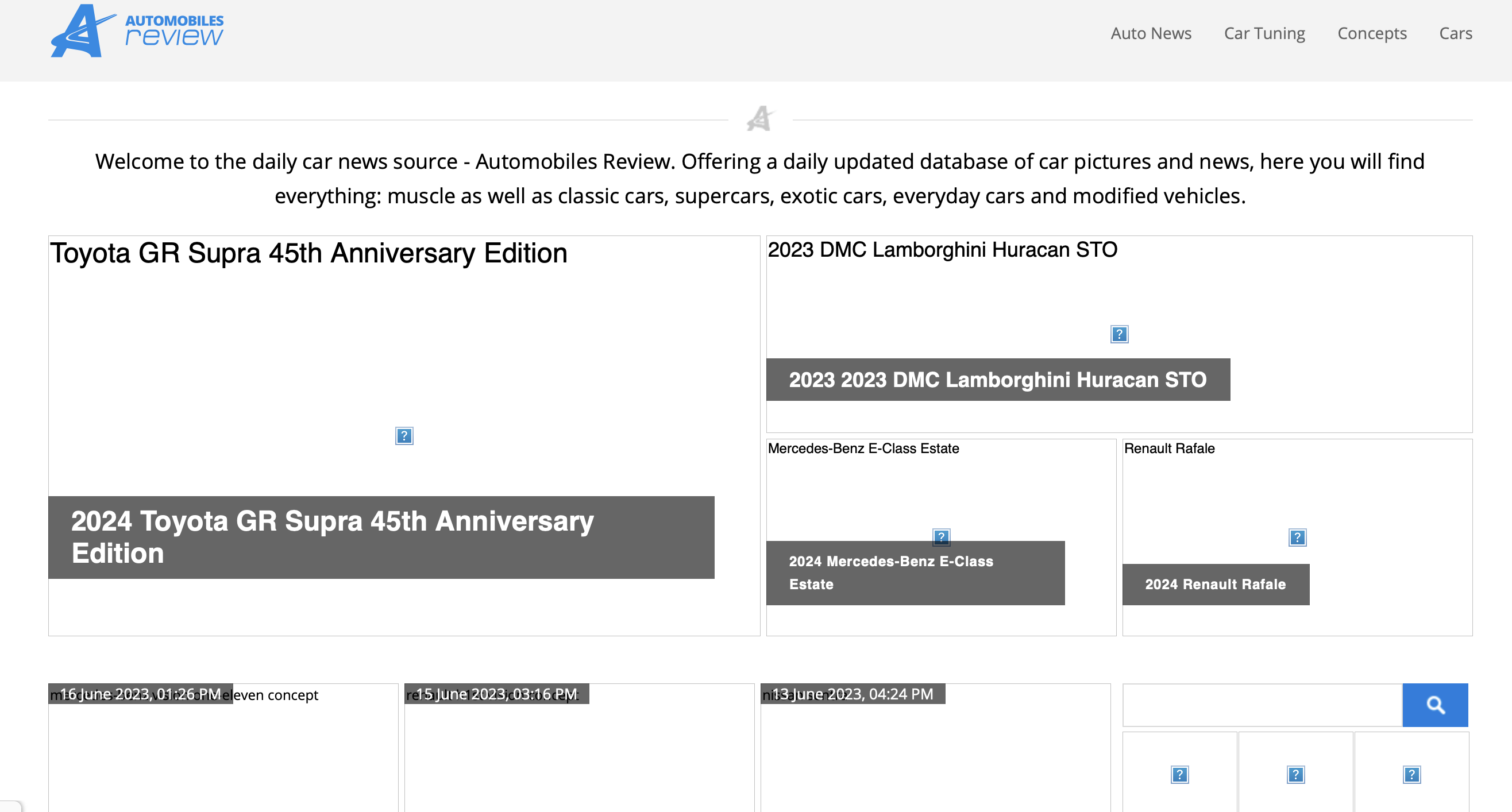
Task: Click the Automobiles Review logo
Action: point(137,32)
